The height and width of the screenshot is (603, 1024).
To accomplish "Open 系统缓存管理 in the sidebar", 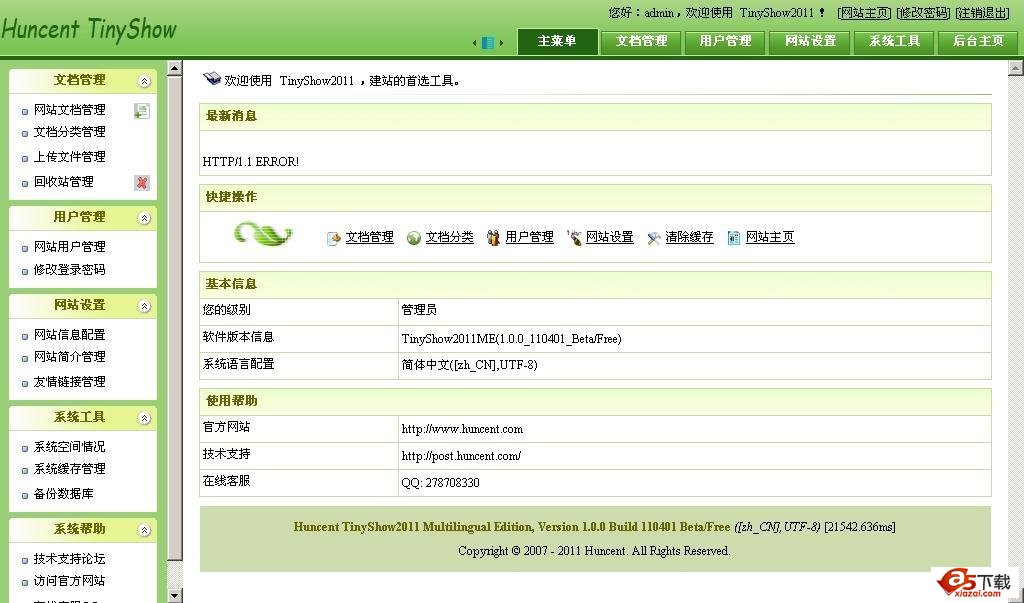I will (69, 469).
